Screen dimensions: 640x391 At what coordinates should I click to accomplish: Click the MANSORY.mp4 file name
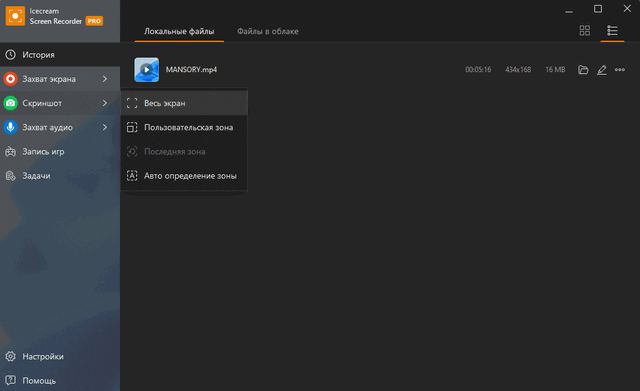(x=191, y=70)
